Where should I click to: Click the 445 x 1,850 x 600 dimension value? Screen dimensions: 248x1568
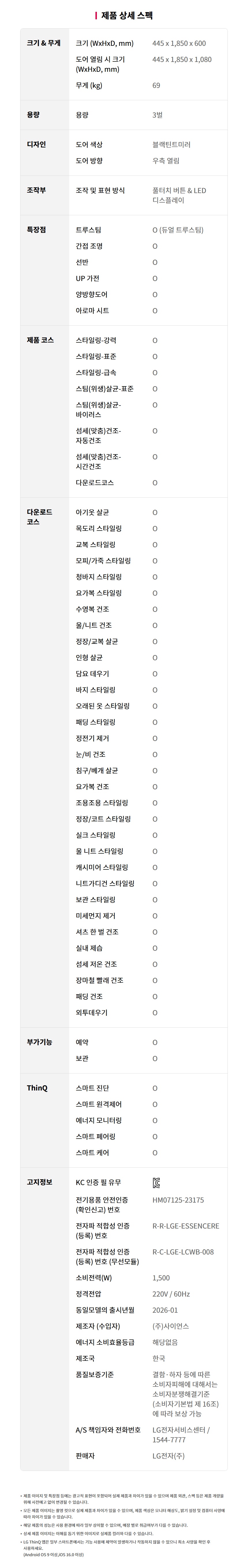coord(179,43)
